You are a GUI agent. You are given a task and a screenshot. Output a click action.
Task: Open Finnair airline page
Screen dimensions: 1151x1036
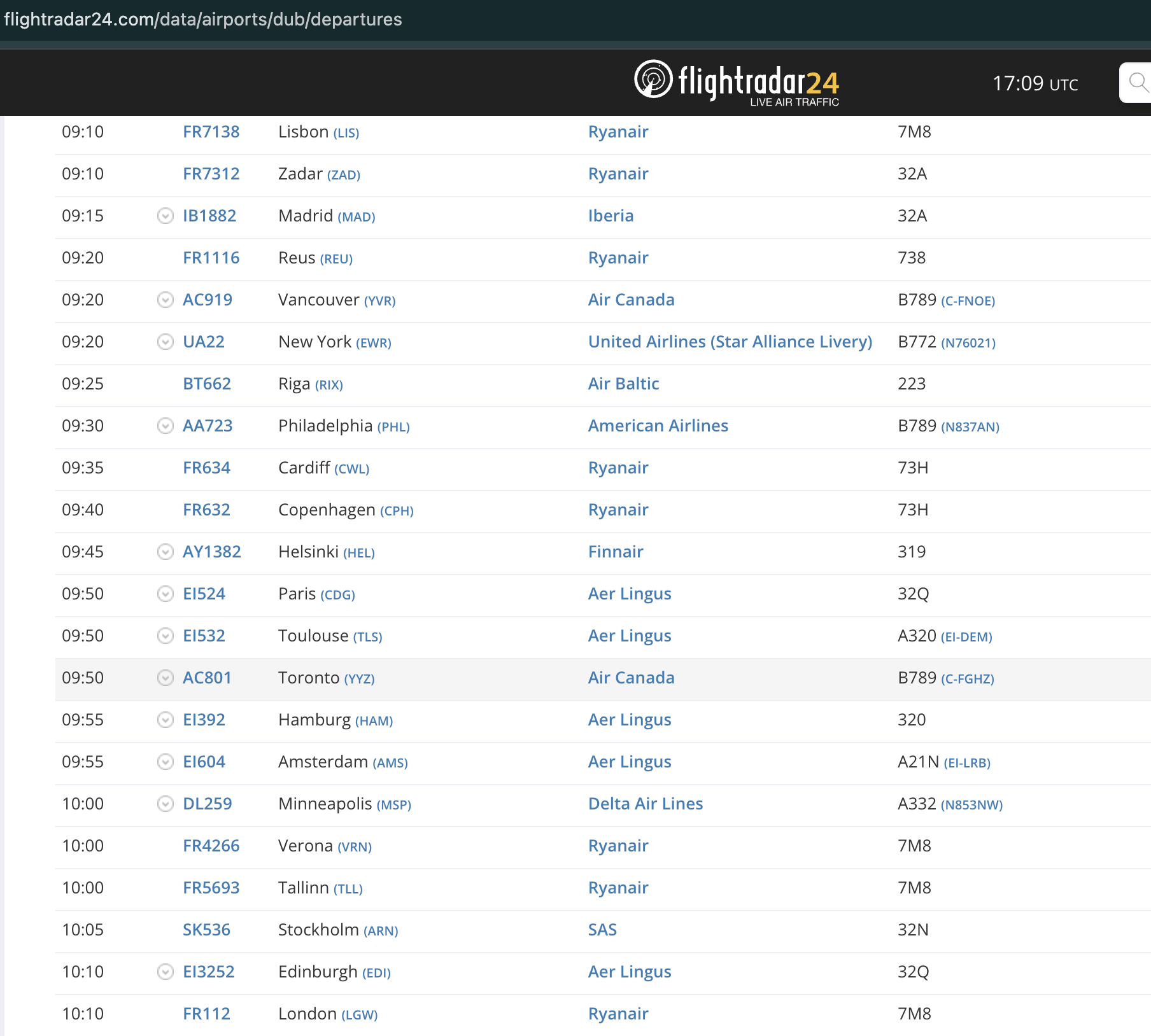(616, 552)
